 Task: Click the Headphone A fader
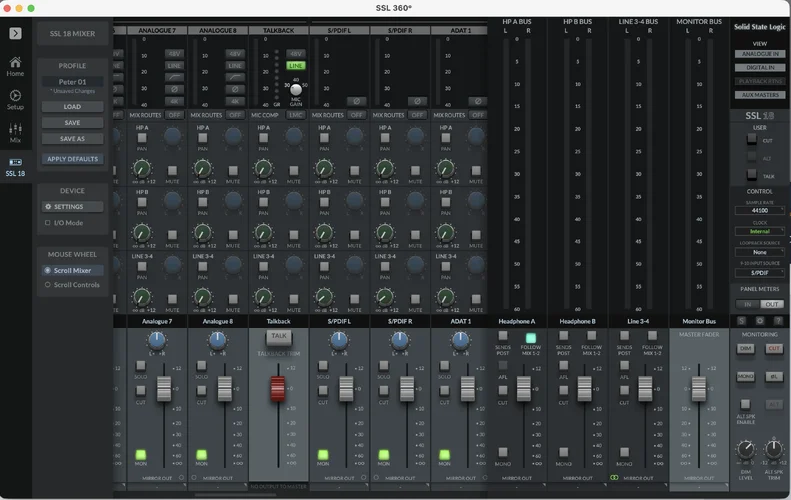click(524, 388)
